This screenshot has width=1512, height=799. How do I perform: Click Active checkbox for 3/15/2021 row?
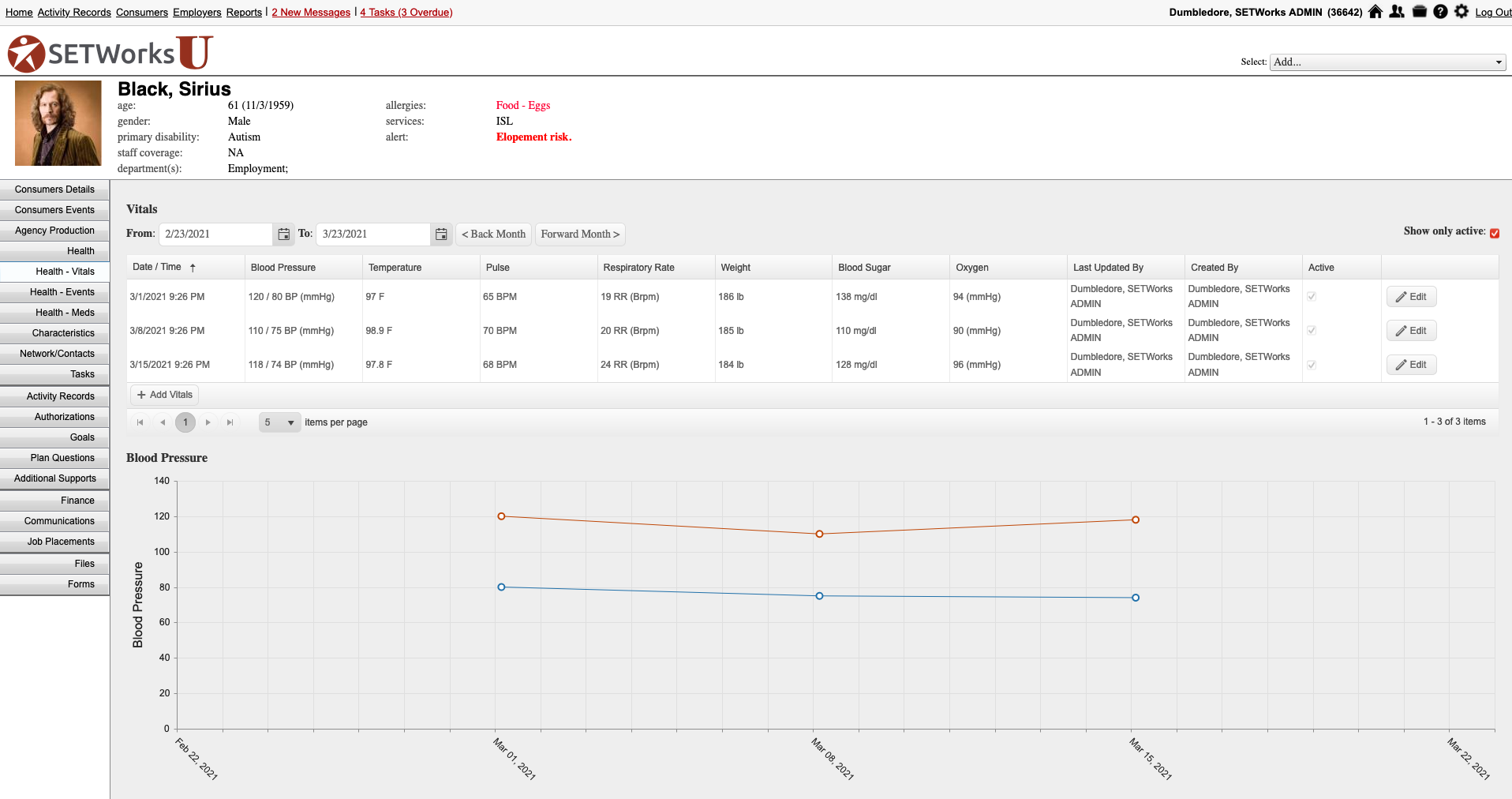pyautogui.click(x=1312, y=365)
